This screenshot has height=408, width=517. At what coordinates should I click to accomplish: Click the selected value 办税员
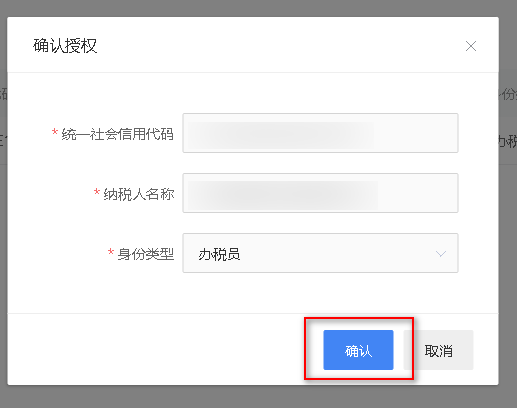pyautogui.click(x=219, y=254)
